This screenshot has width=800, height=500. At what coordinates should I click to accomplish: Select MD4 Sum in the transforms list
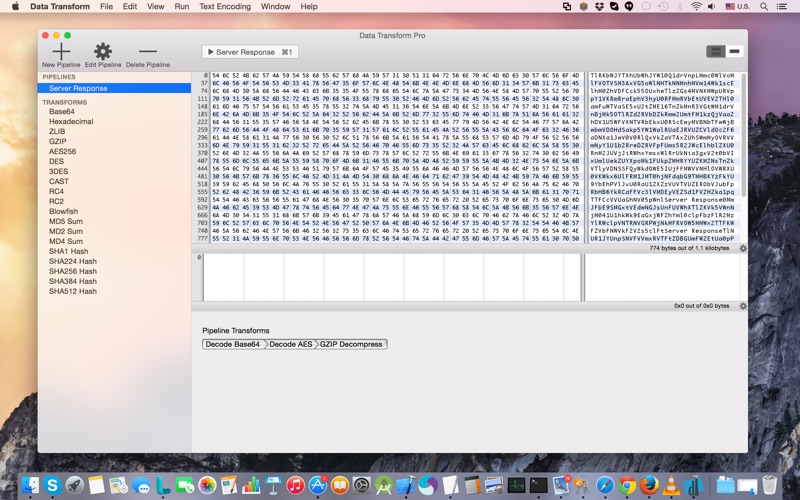pyautogui.click(x=66, y=241)
